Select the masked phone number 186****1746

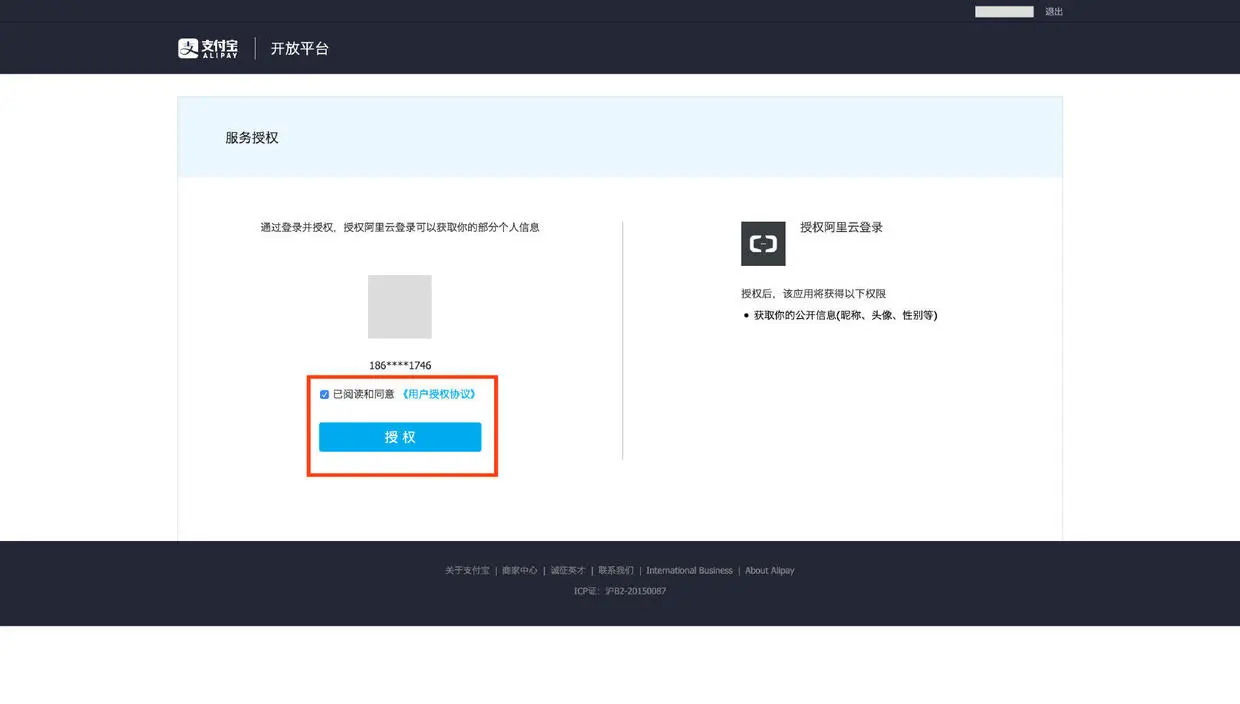coord(400,366)
